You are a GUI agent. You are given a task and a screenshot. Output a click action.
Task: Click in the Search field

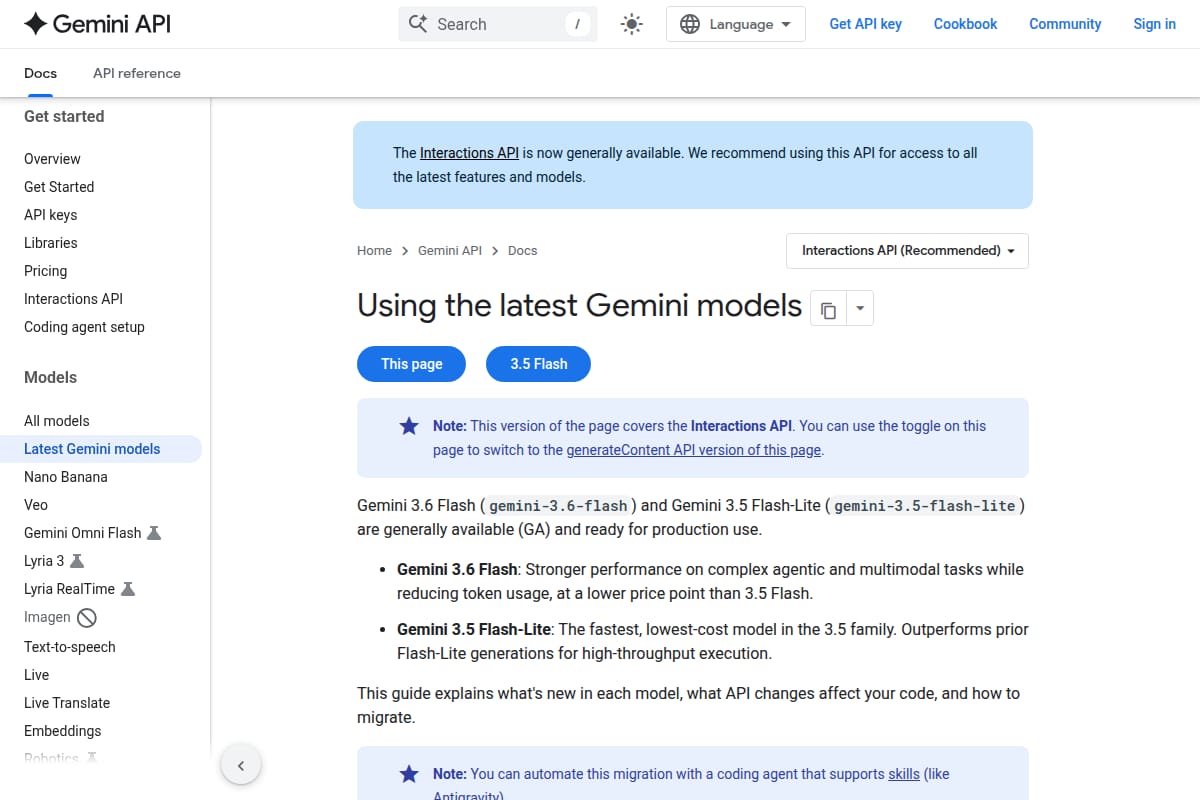[x=498, y=24]
